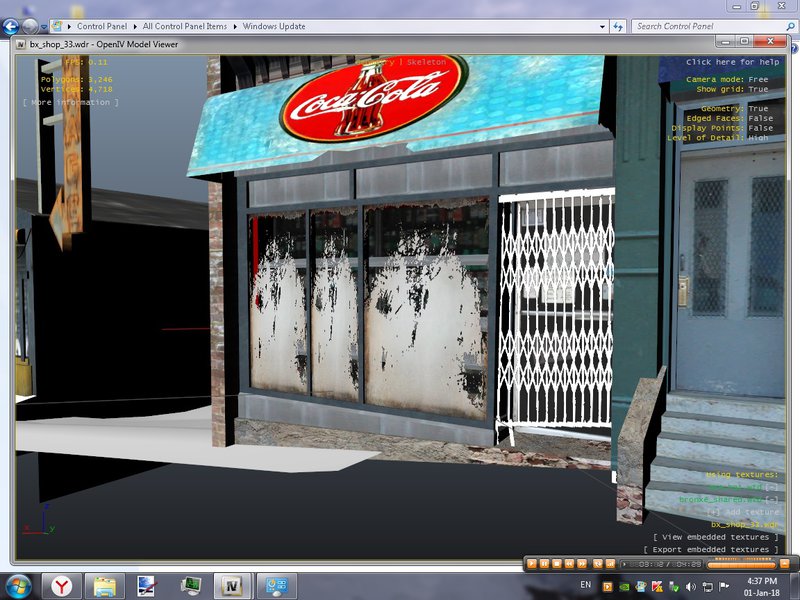Click the safely remove hardware tray icon

[x=674, y=587]
